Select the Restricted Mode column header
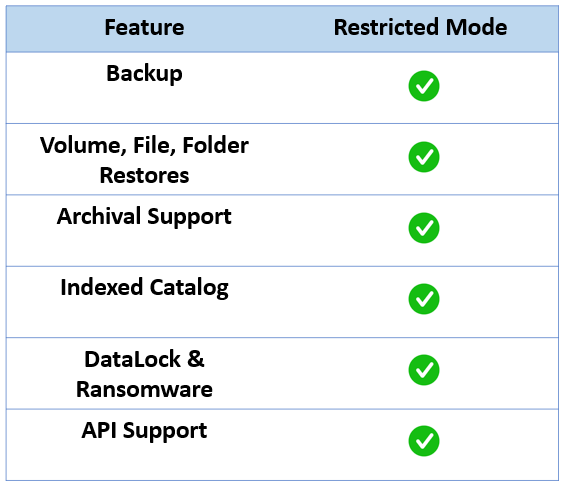Image resolution: width=566 pixels, height=487 pixels. [x=421, y=27]
